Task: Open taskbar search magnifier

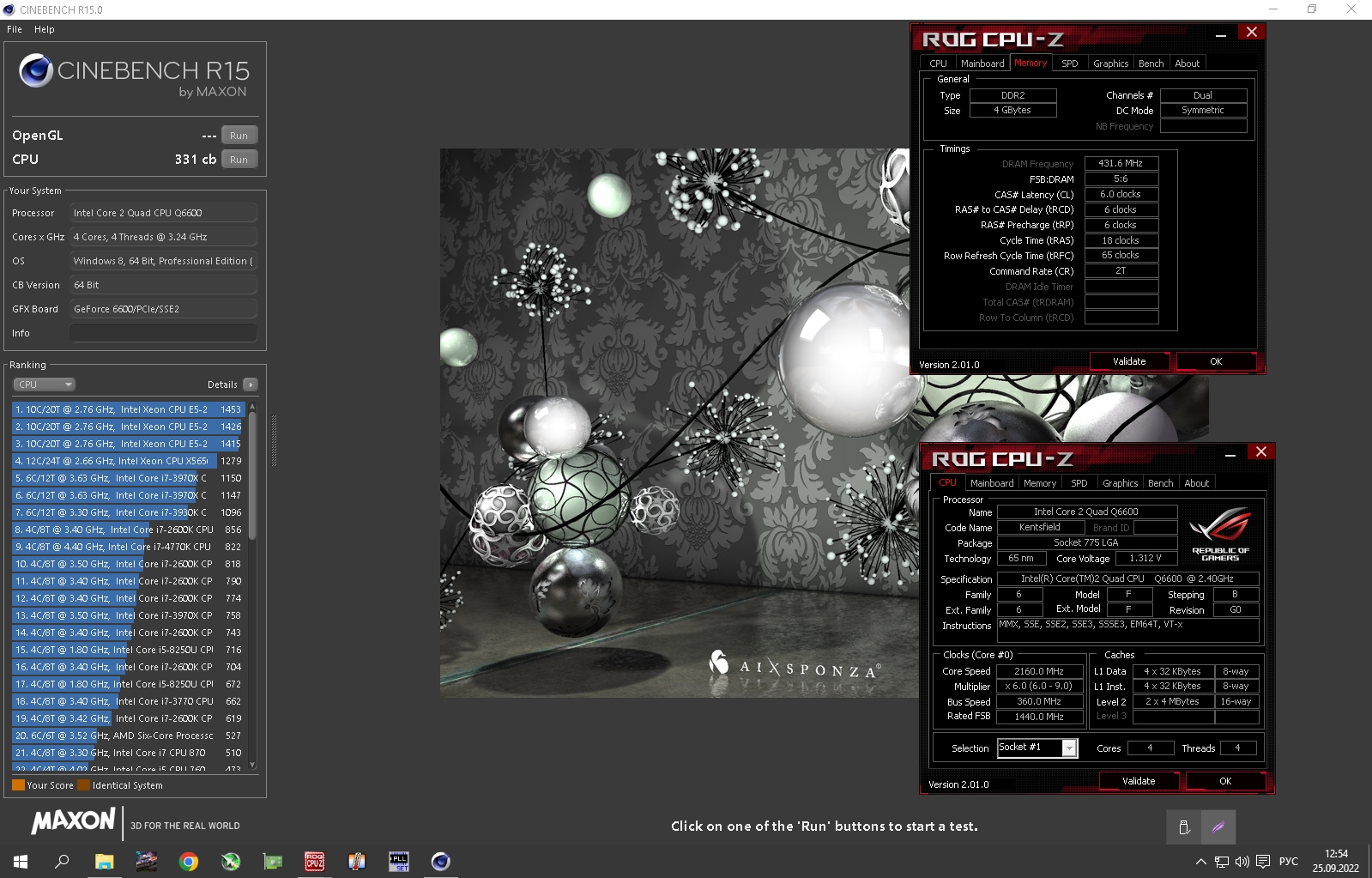Action: pos(62,862)
